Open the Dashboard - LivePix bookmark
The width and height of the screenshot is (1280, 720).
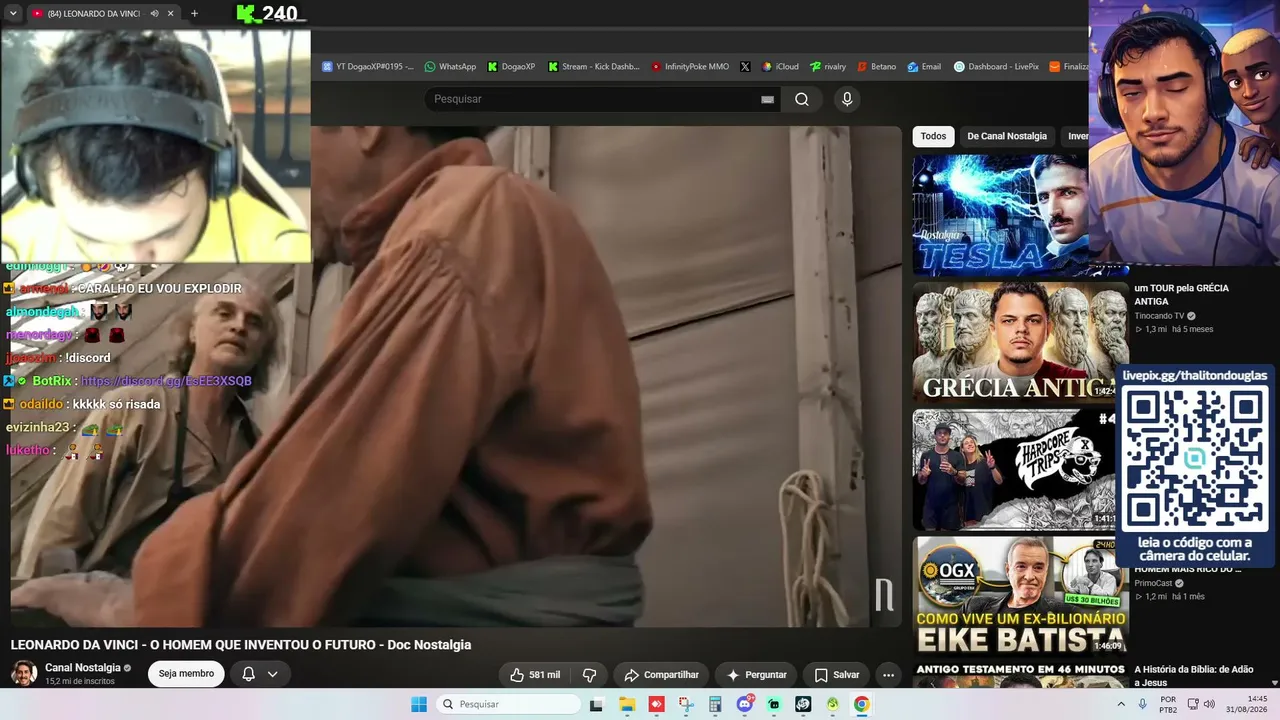pyautogui.click(x=996, y=67)
